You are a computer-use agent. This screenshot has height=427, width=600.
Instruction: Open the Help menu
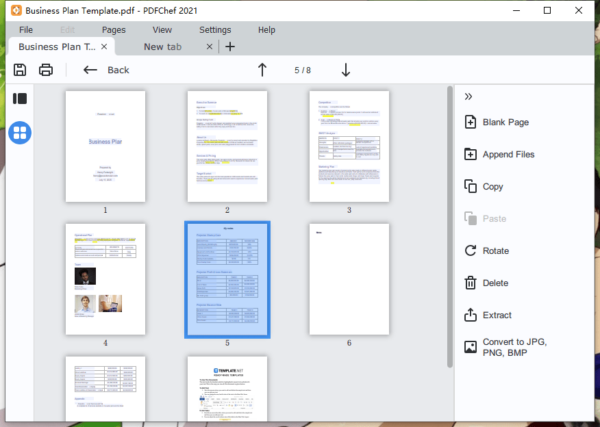[267, 30]
